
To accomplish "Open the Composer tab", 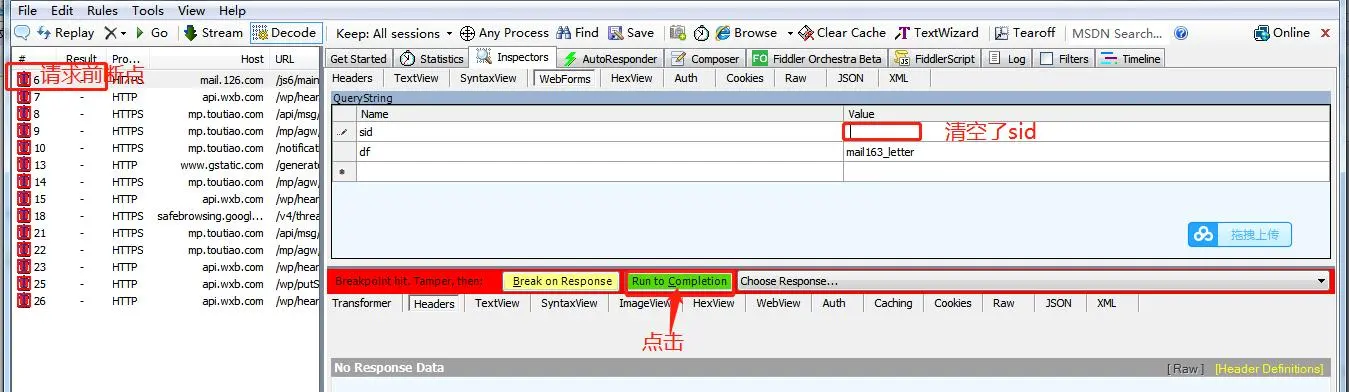I will (706, 59).
